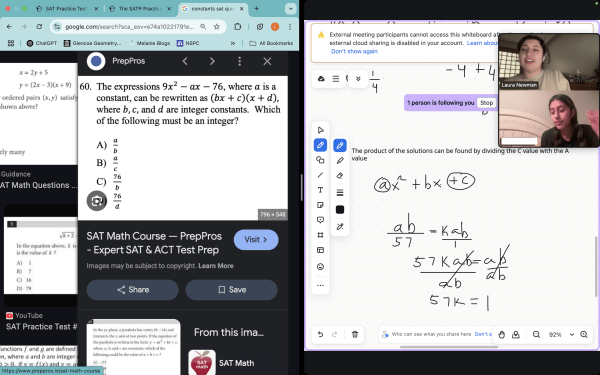Select the active pen in pen submenu
This screenshot has width=600, height=375.
point(340,145)
